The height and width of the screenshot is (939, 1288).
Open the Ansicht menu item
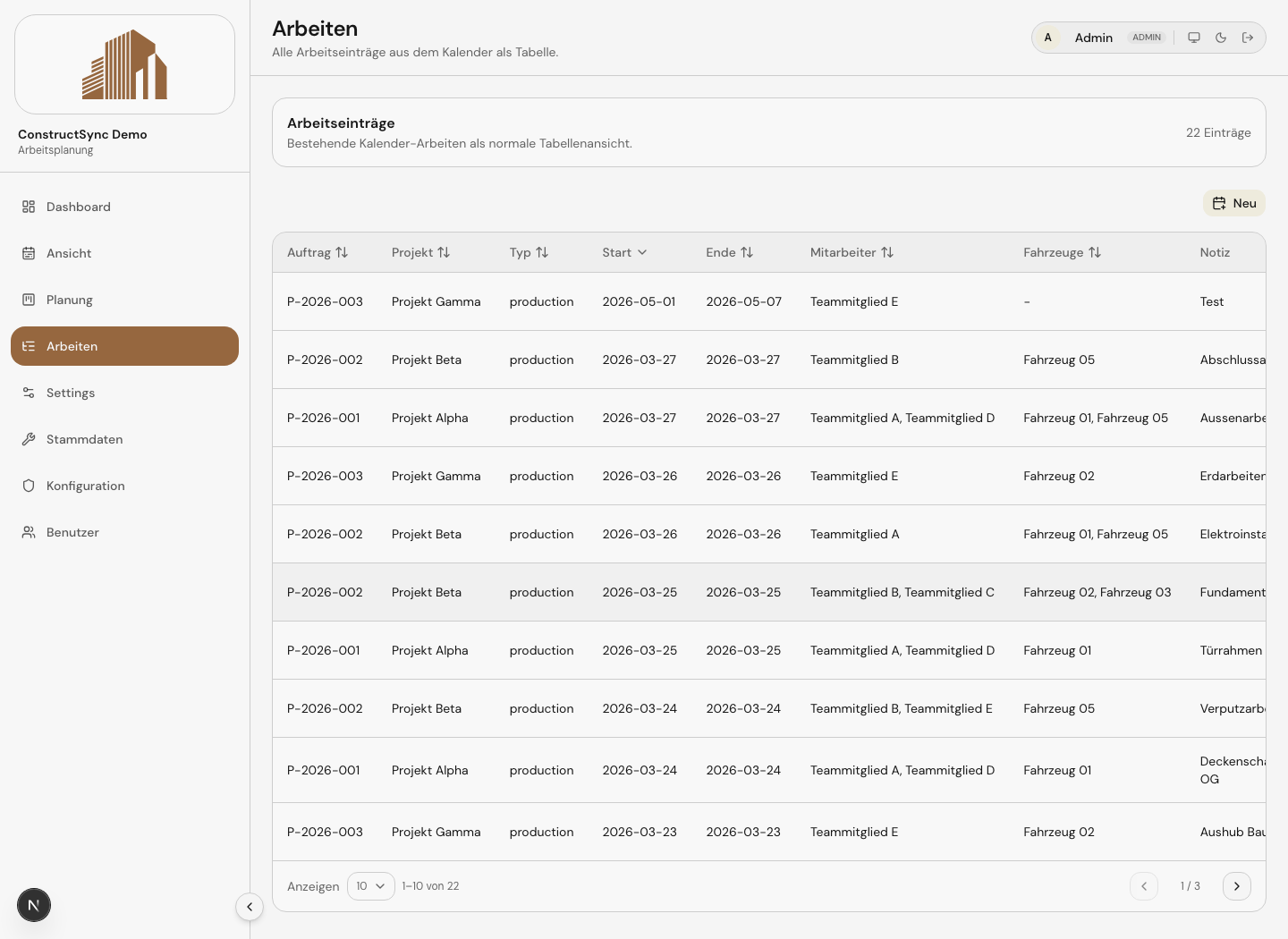click(x=124, y=253)
